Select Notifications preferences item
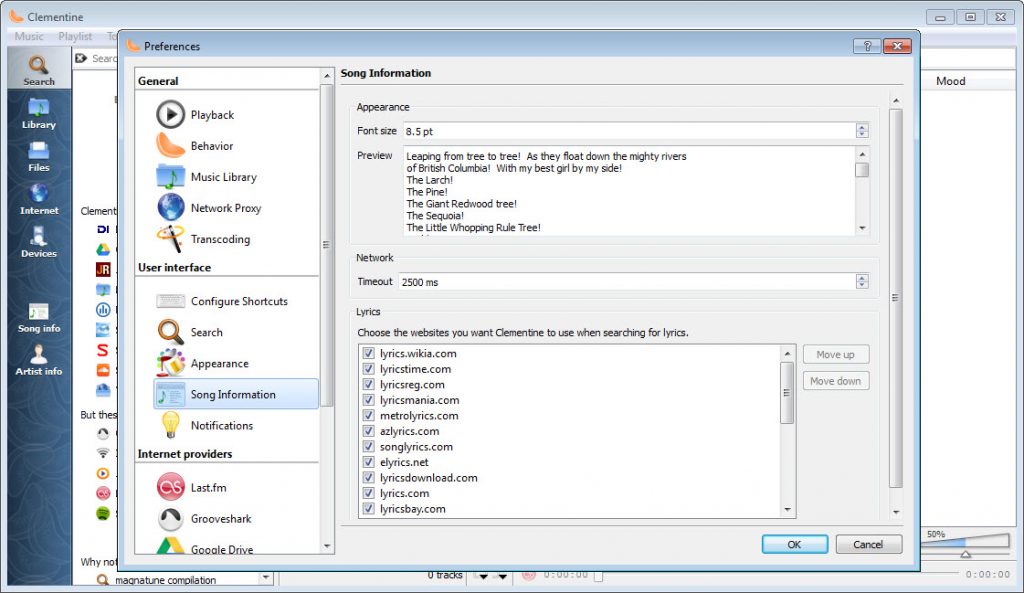1024x593 pixels. 236,425
